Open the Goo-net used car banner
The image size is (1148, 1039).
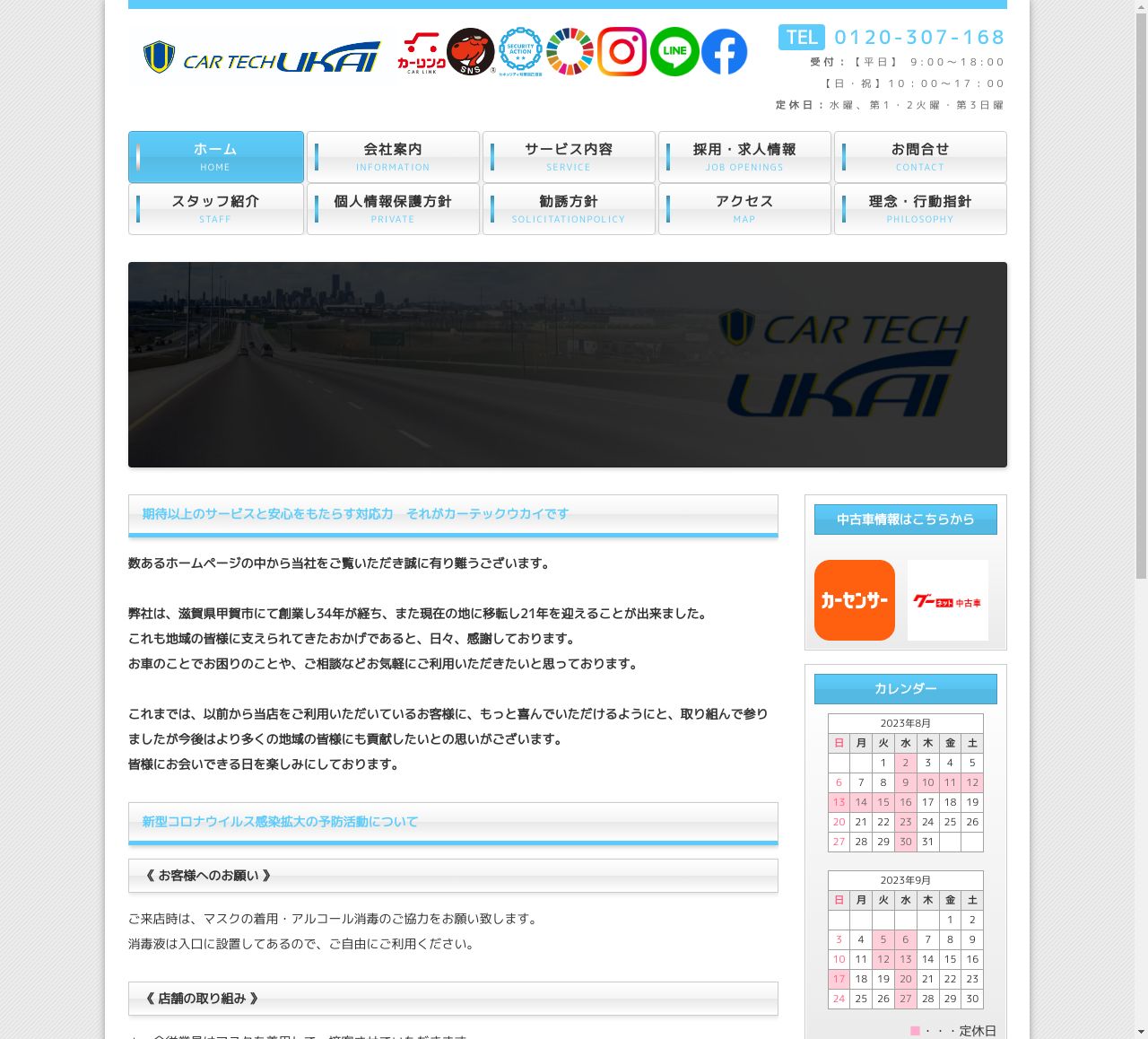coord(947,600)
